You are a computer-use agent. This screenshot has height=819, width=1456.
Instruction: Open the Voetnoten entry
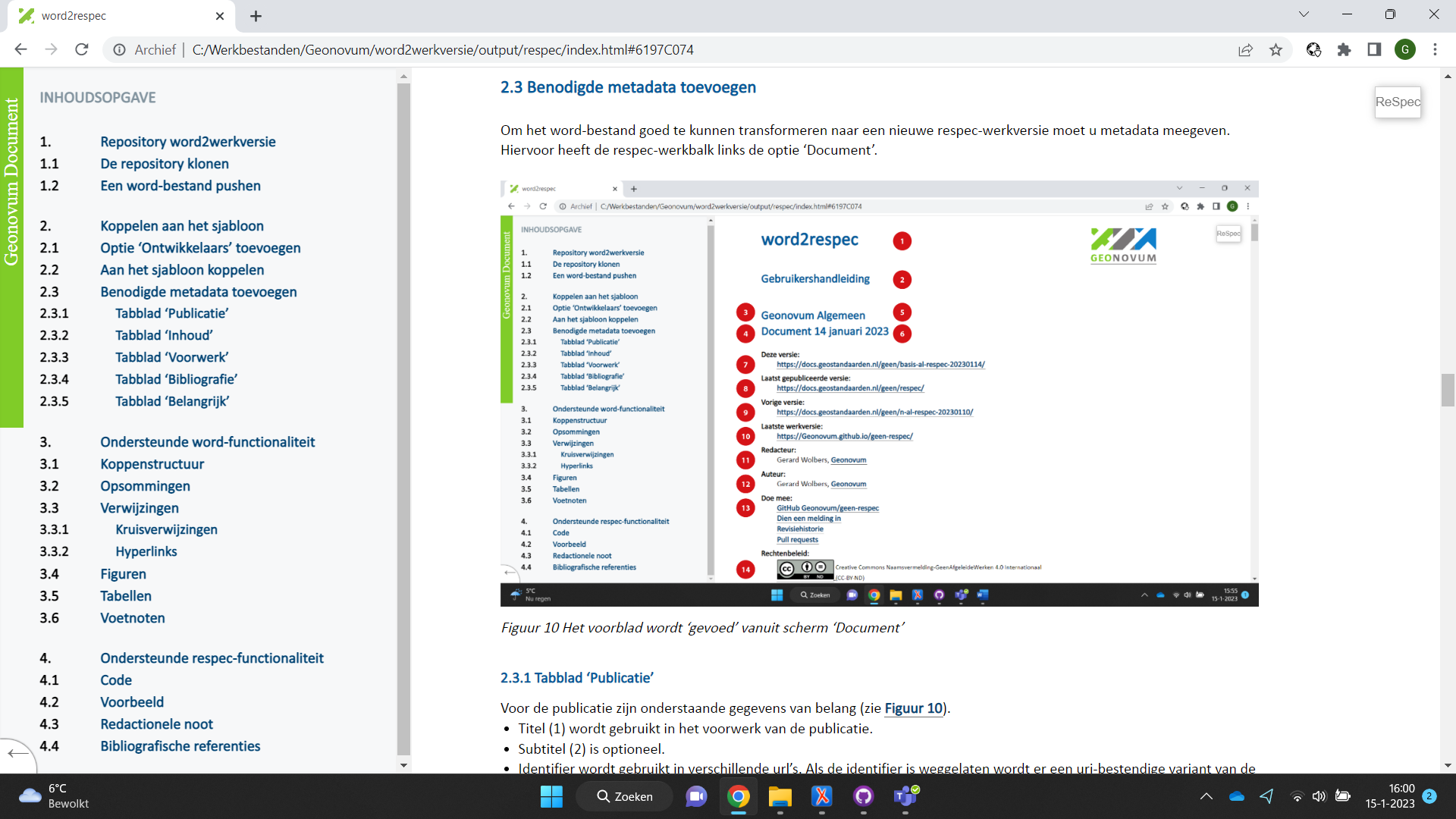[x=133, y=618]
